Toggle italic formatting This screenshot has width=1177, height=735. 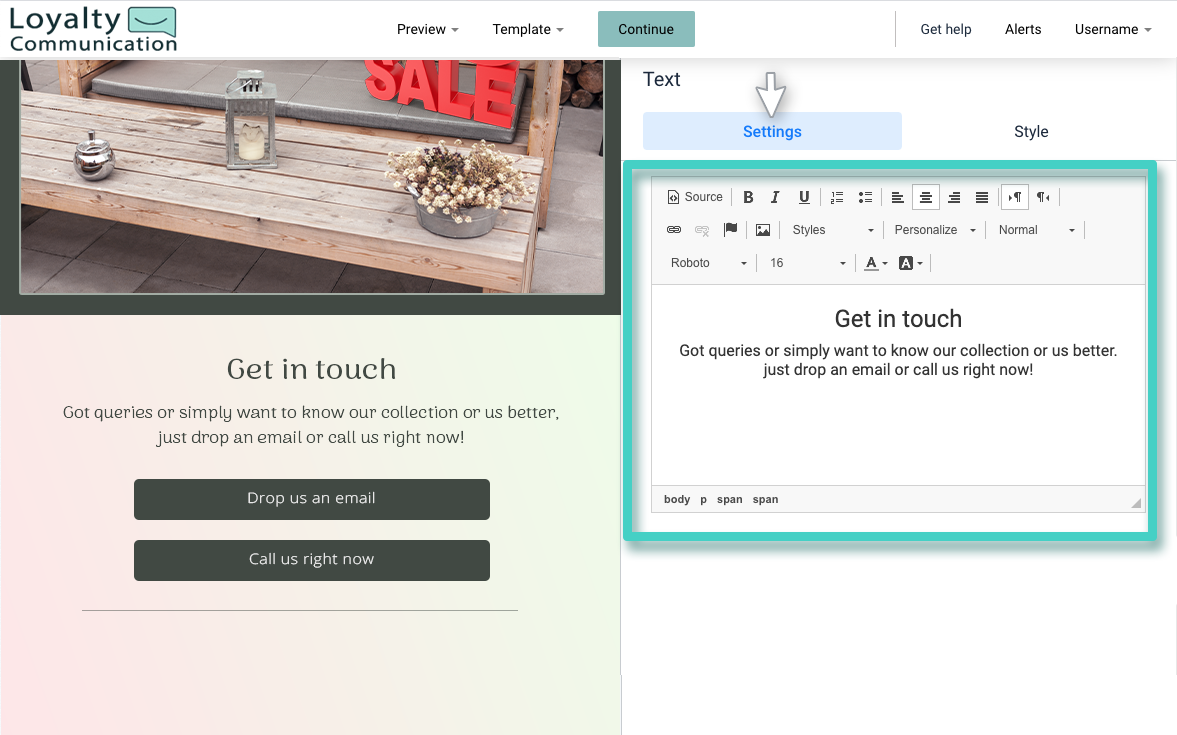pyautogui.click(x=775, y=197)
